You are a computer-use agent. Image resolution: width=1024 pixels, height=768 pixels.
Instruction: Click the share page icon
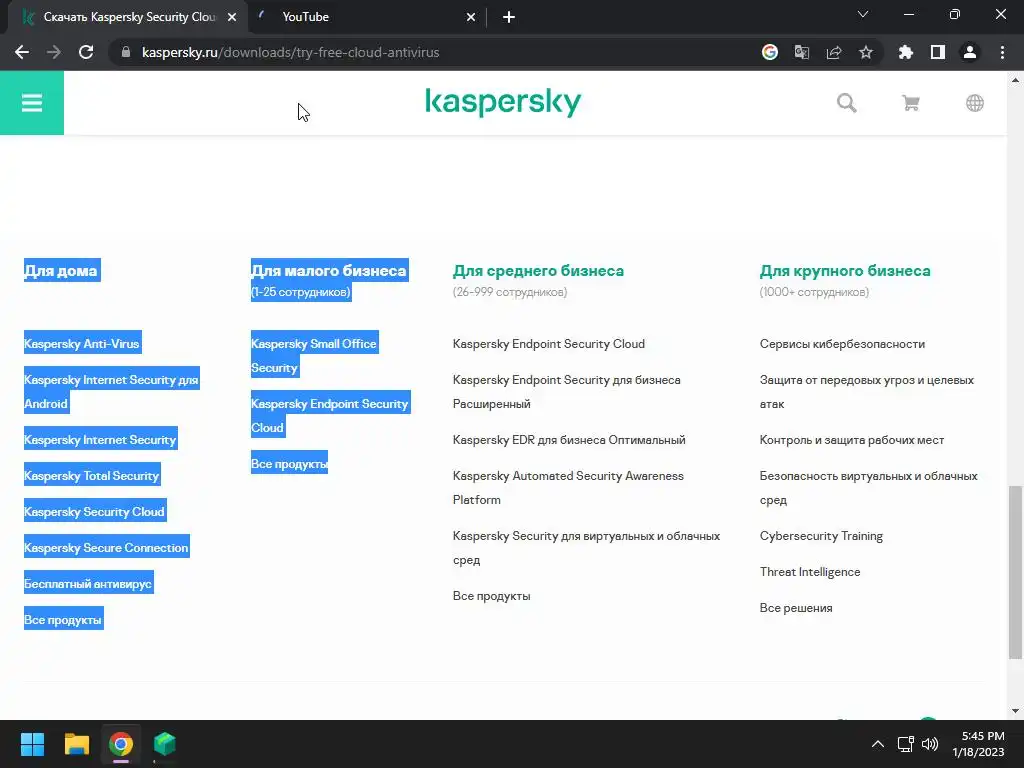pyautogui.click(x=833, y=52)
